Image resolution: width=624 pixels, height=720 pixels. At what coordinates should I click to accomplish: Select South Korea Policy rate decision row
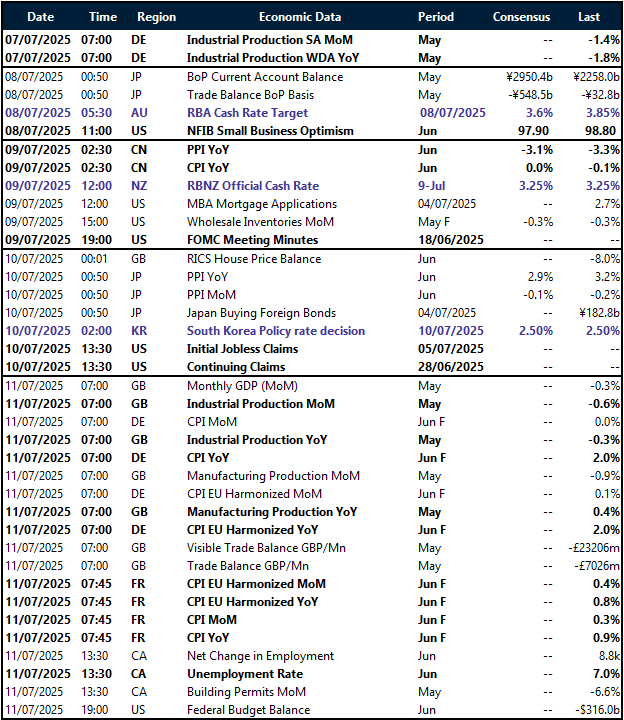coord(276,331)
